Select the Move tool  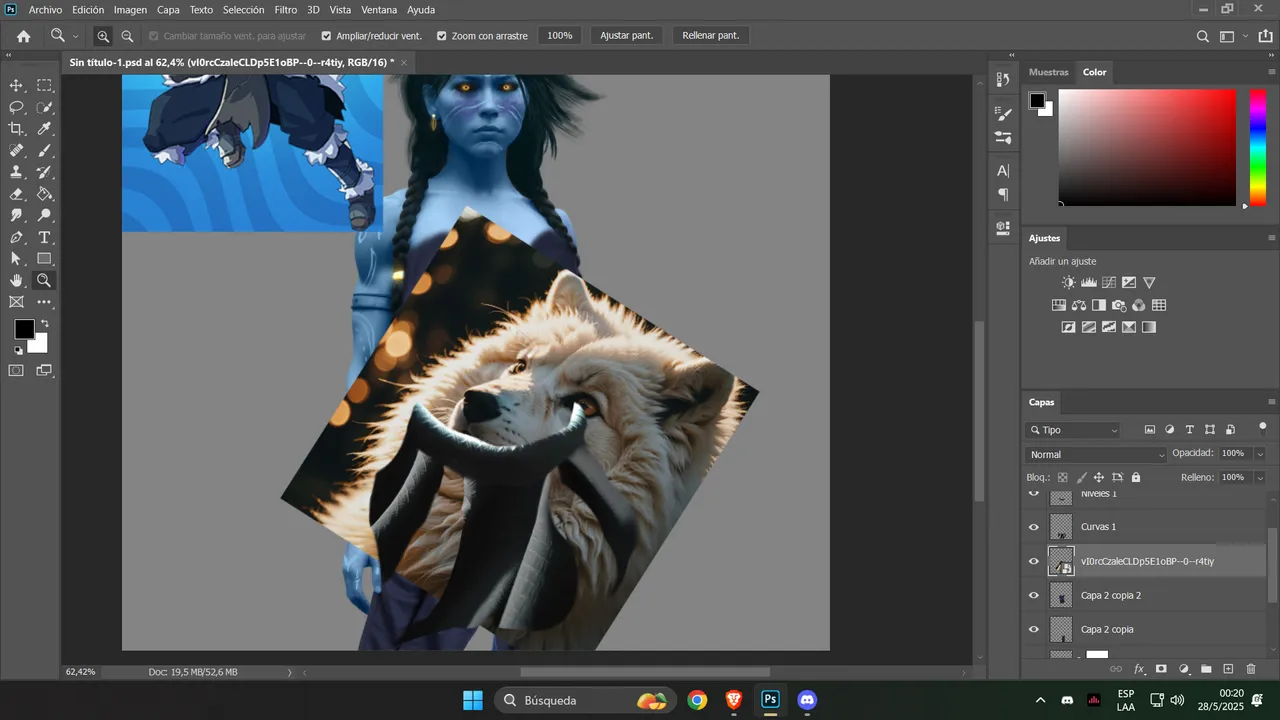click(16, 86)
